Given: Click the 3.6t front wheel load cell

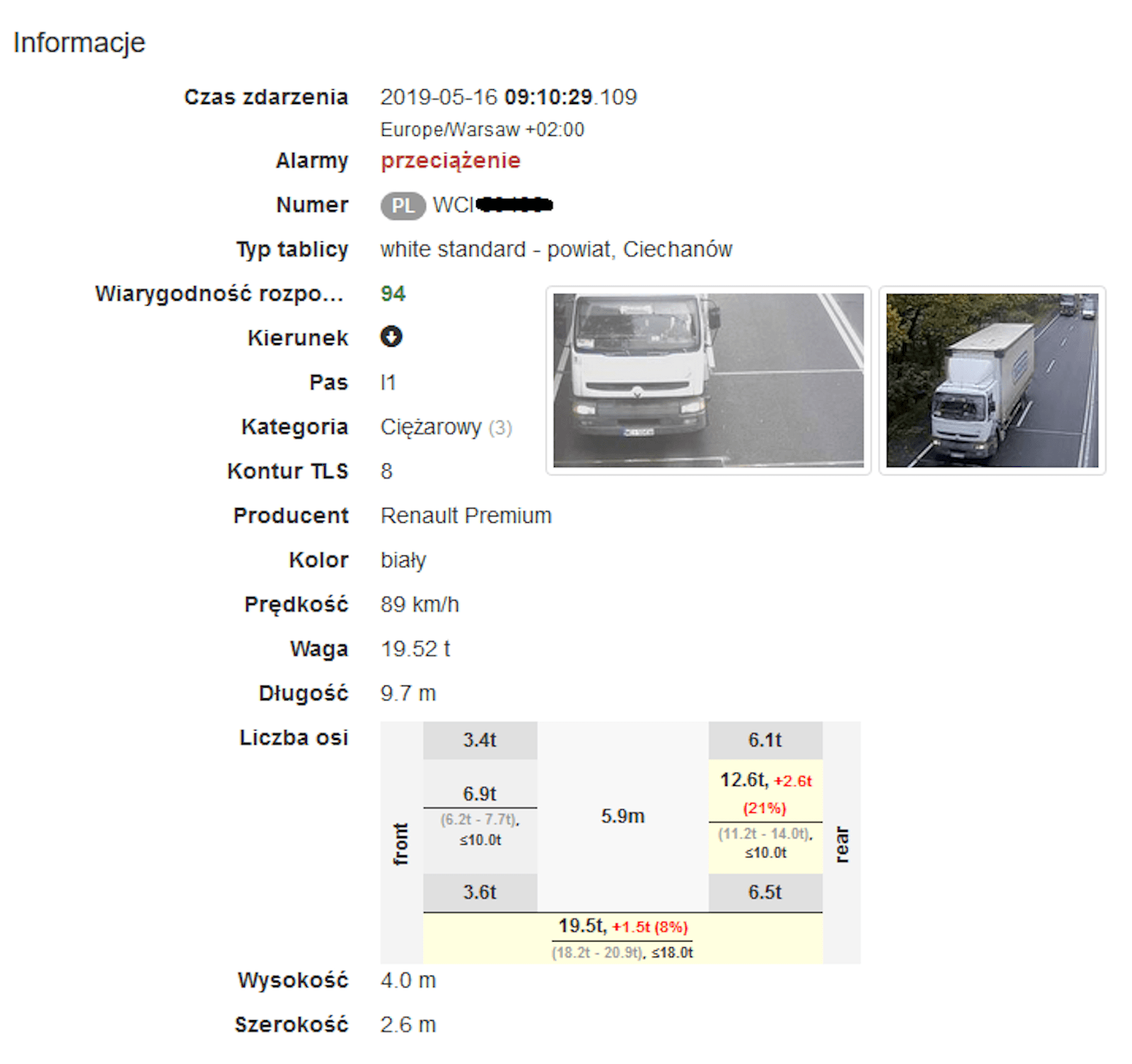Looking at the screenshot, I should [480, 893].
